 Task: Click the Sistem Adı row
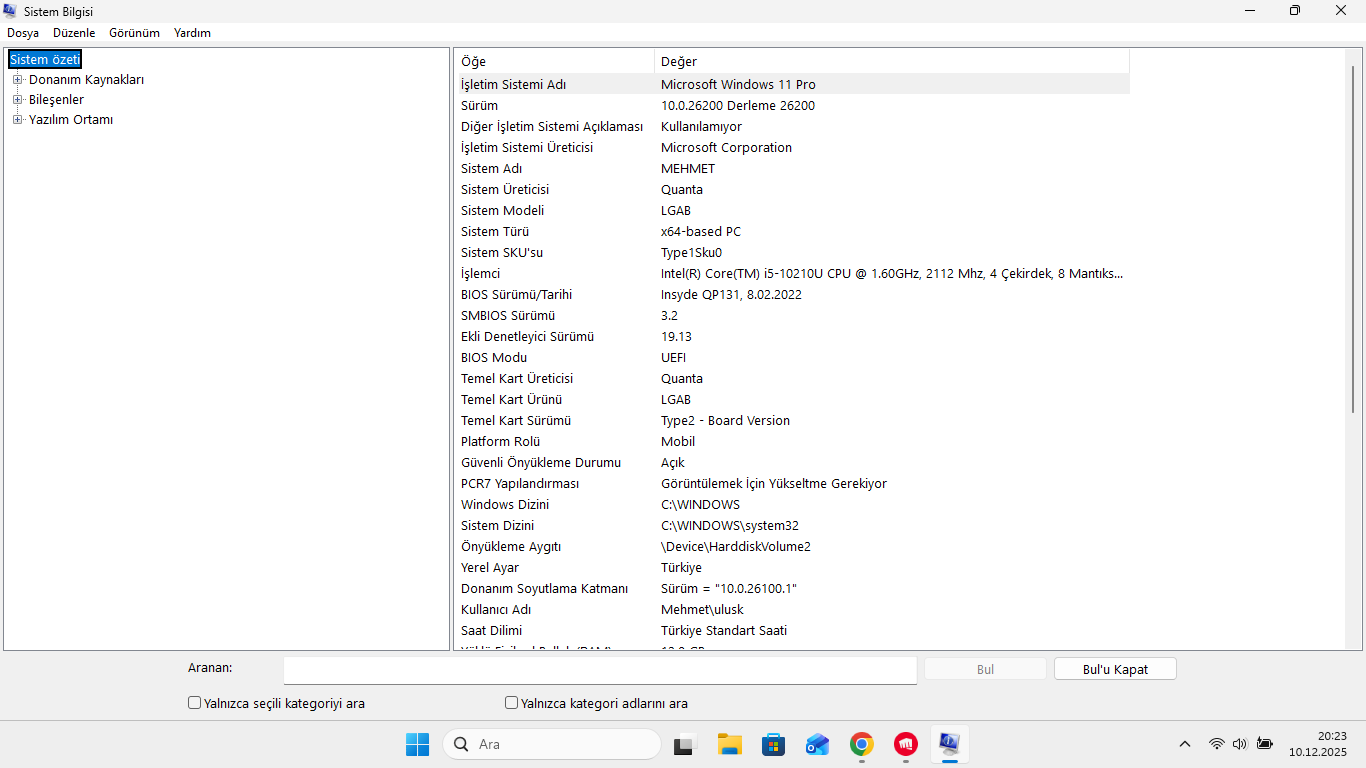pos(792,169)
